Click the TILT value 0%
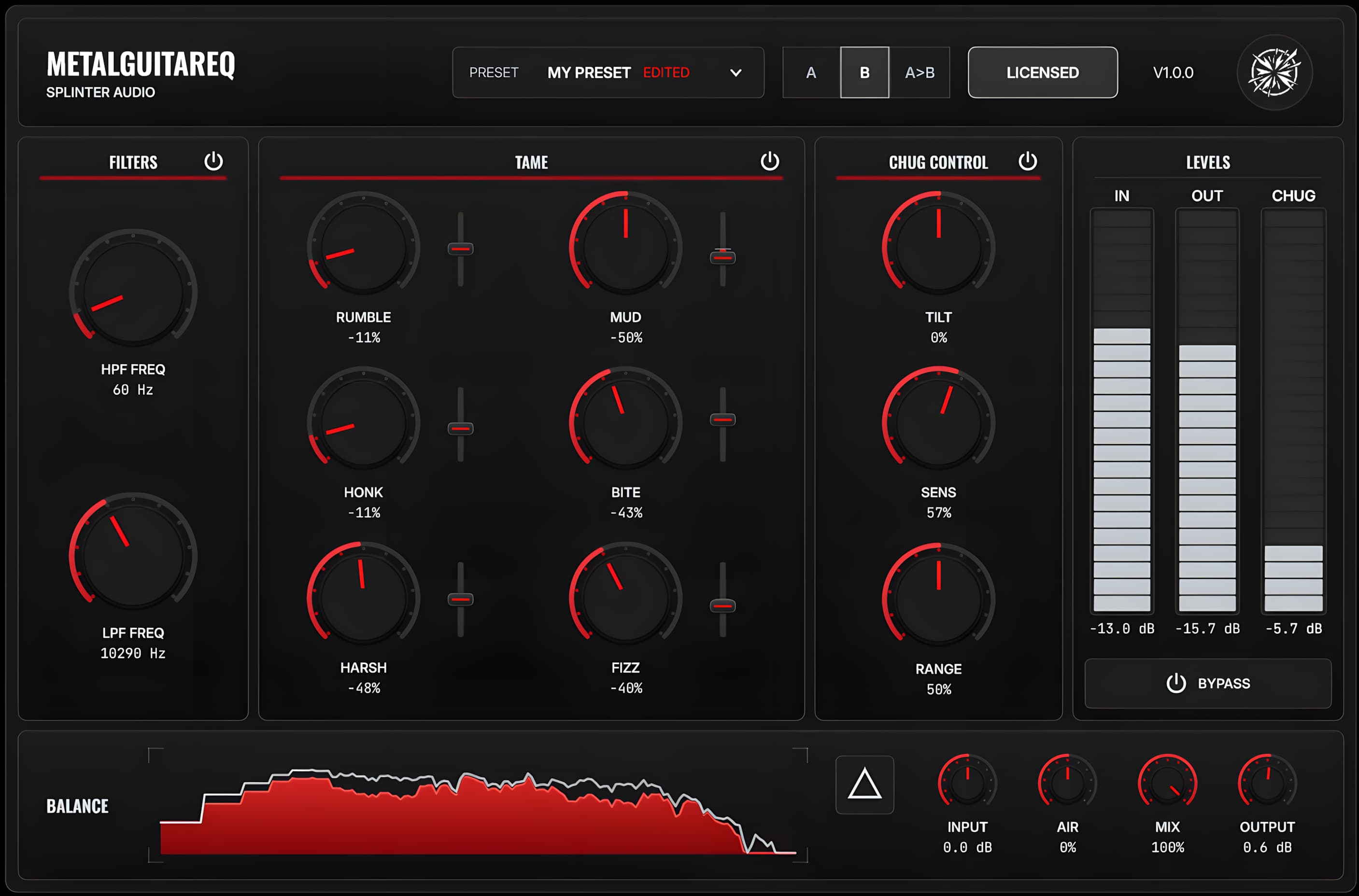1359x896 pixels. pos(939,338)
